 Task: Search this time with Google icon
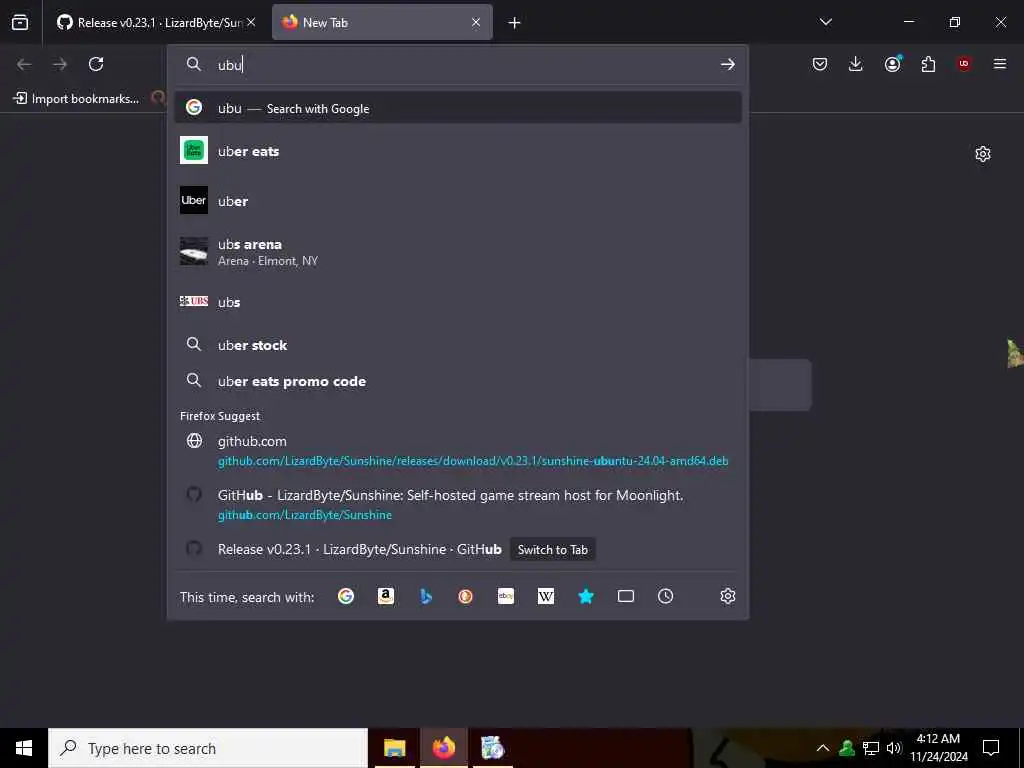[345, 596]
